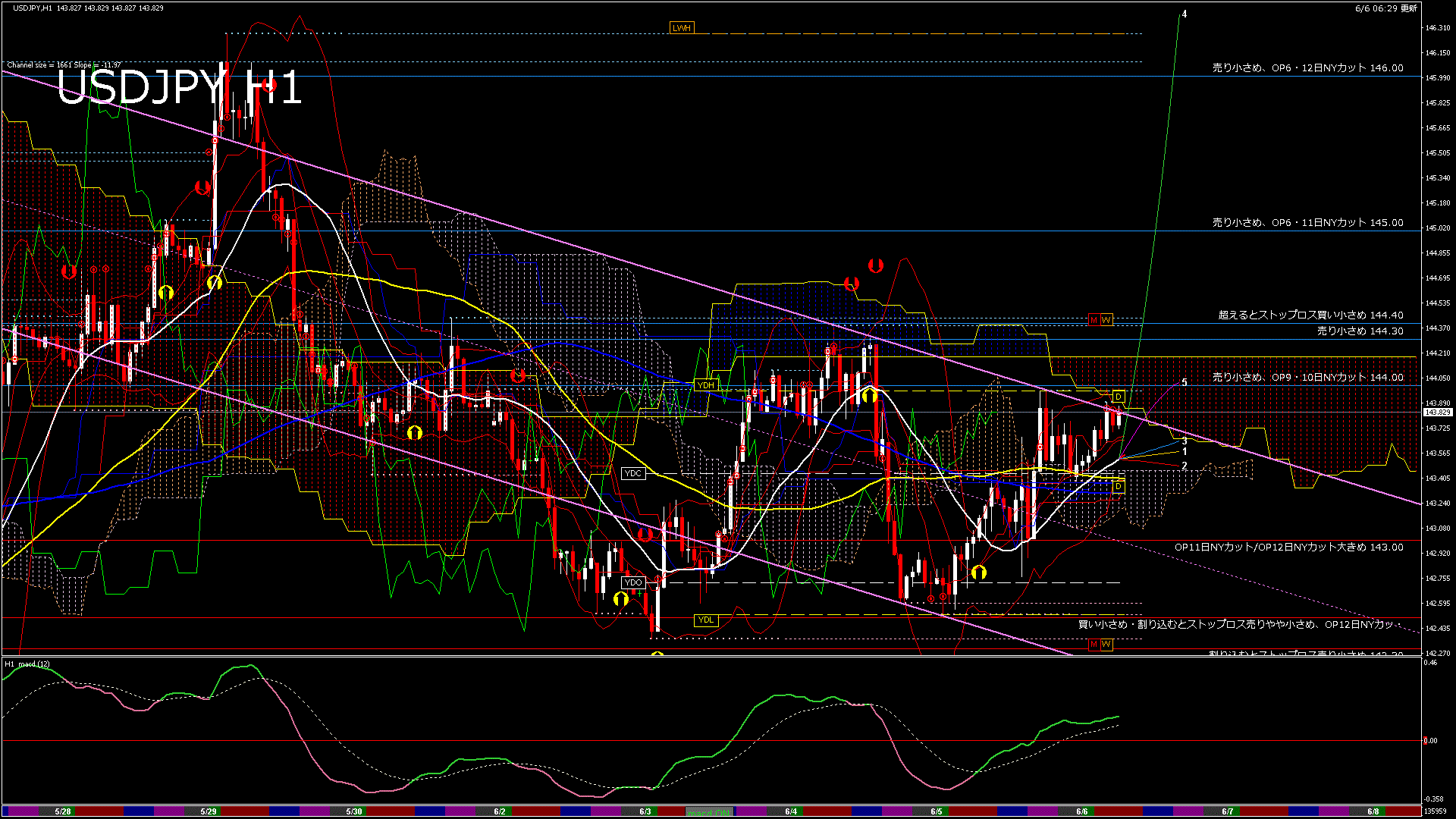Viewport: 1456px width, 819px height.
Task: Select the yellow YDH marker label
Action: [x=705, y=385]
